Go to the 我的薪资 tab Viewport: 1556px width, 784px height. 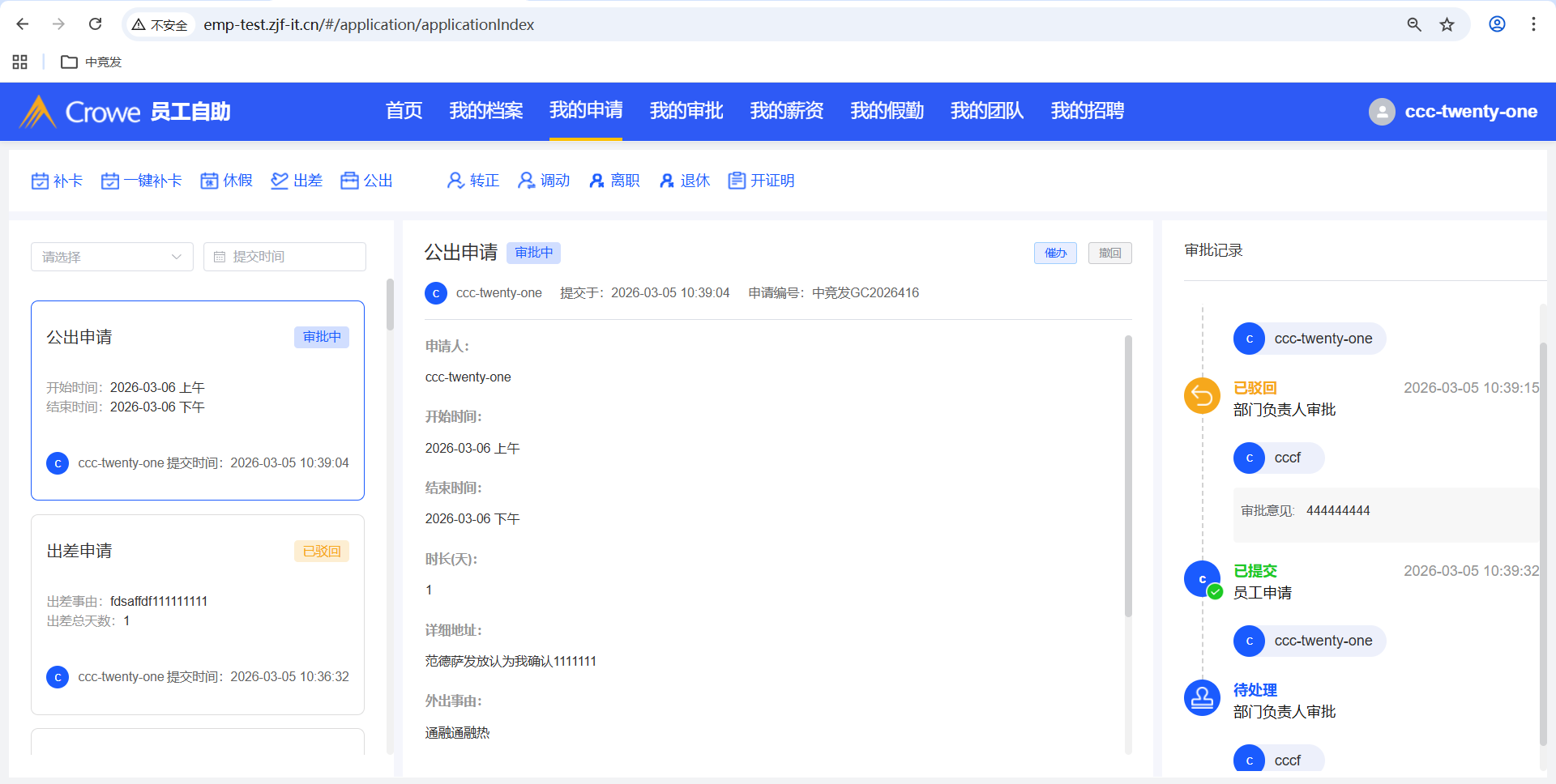(786, 111)
